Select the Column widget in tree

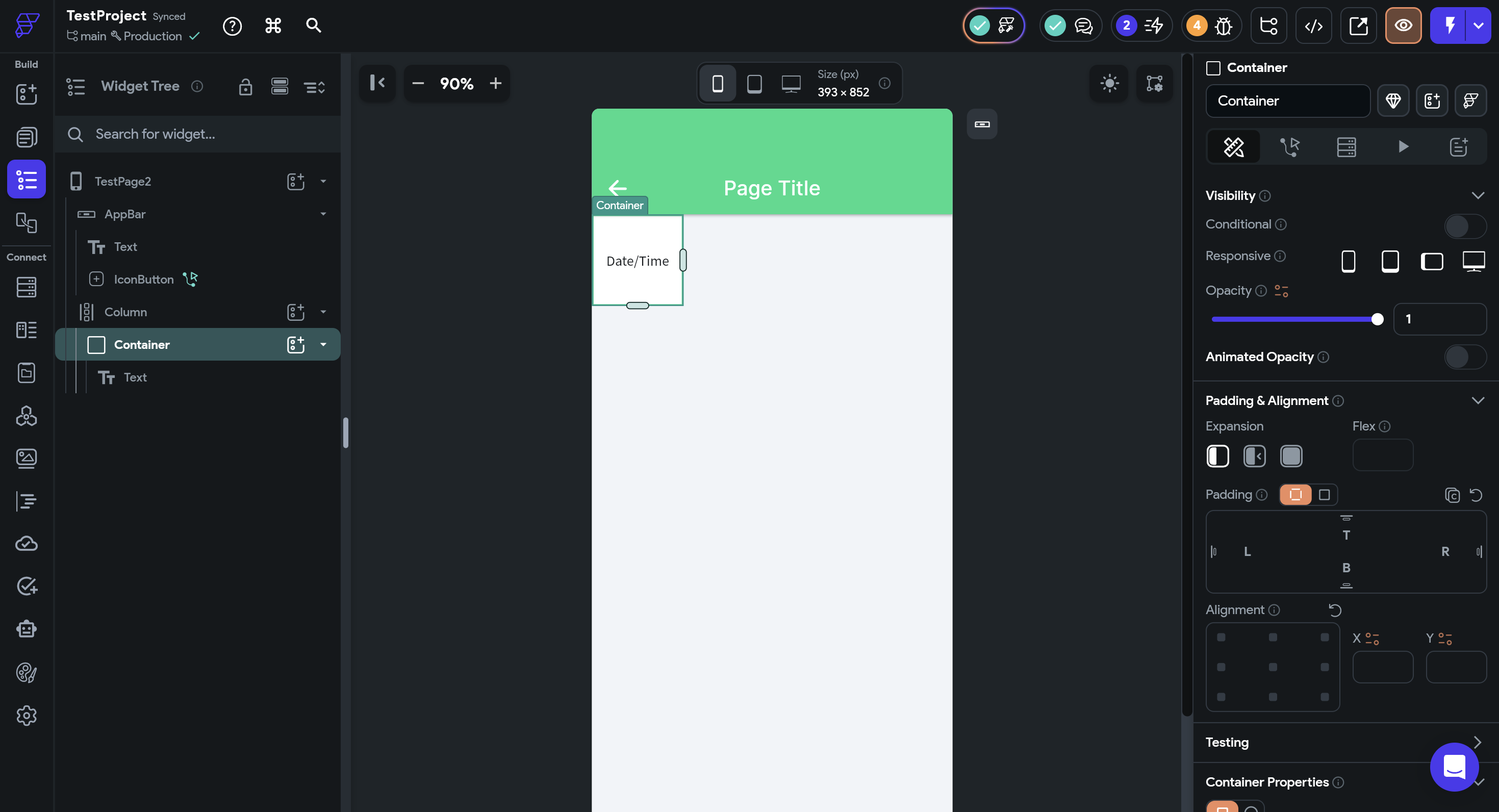[x=125, y=312]
